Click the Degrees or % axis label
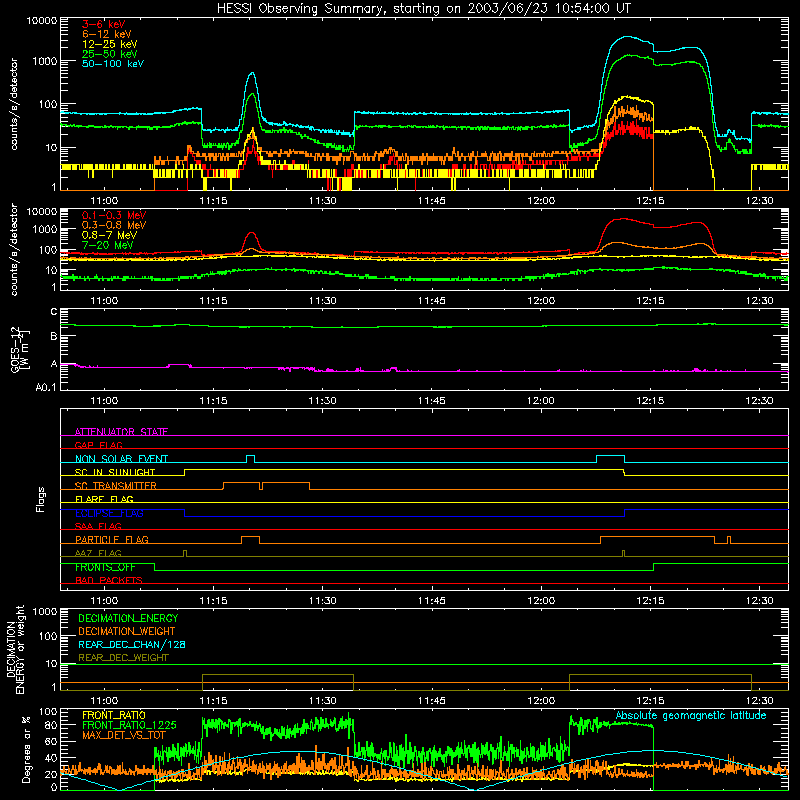Image resolution: width=800 pixels, height=800 pixels. tap(25, 750)
